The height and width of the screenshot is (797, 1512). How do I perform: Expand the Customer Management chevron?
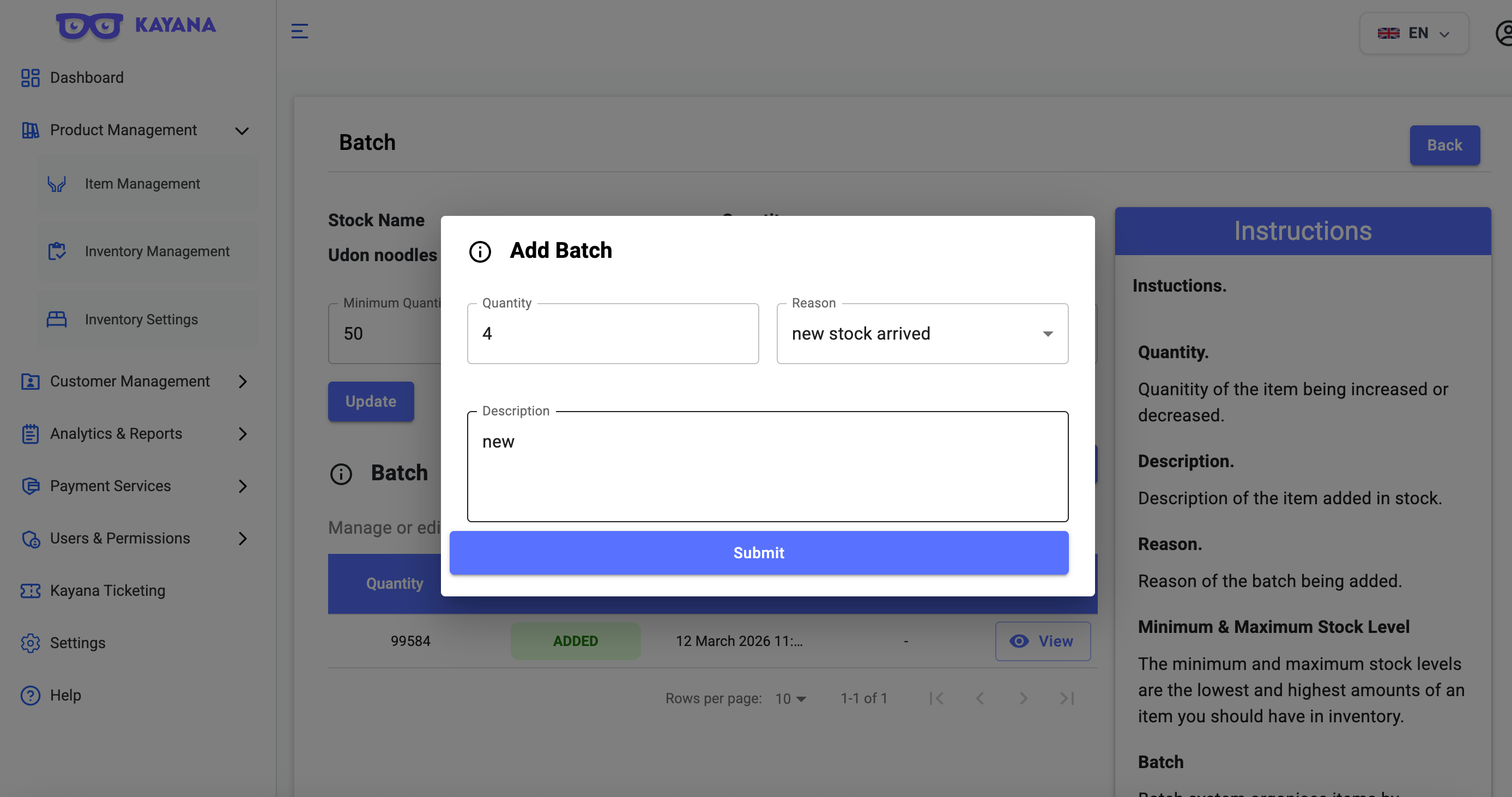tap(243, 382)
